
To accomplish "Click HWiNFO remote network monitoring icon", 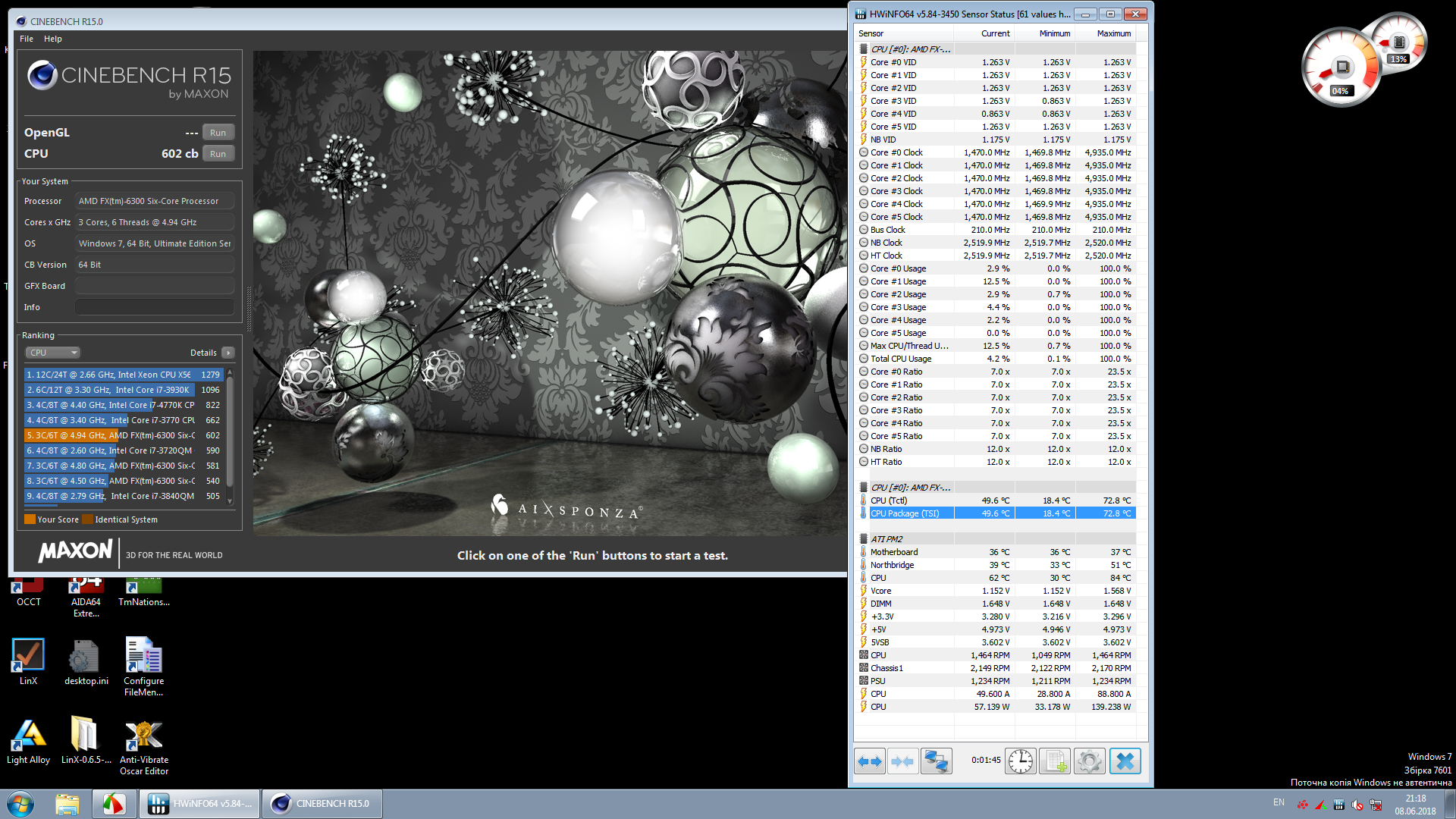I will pos(936,761).
